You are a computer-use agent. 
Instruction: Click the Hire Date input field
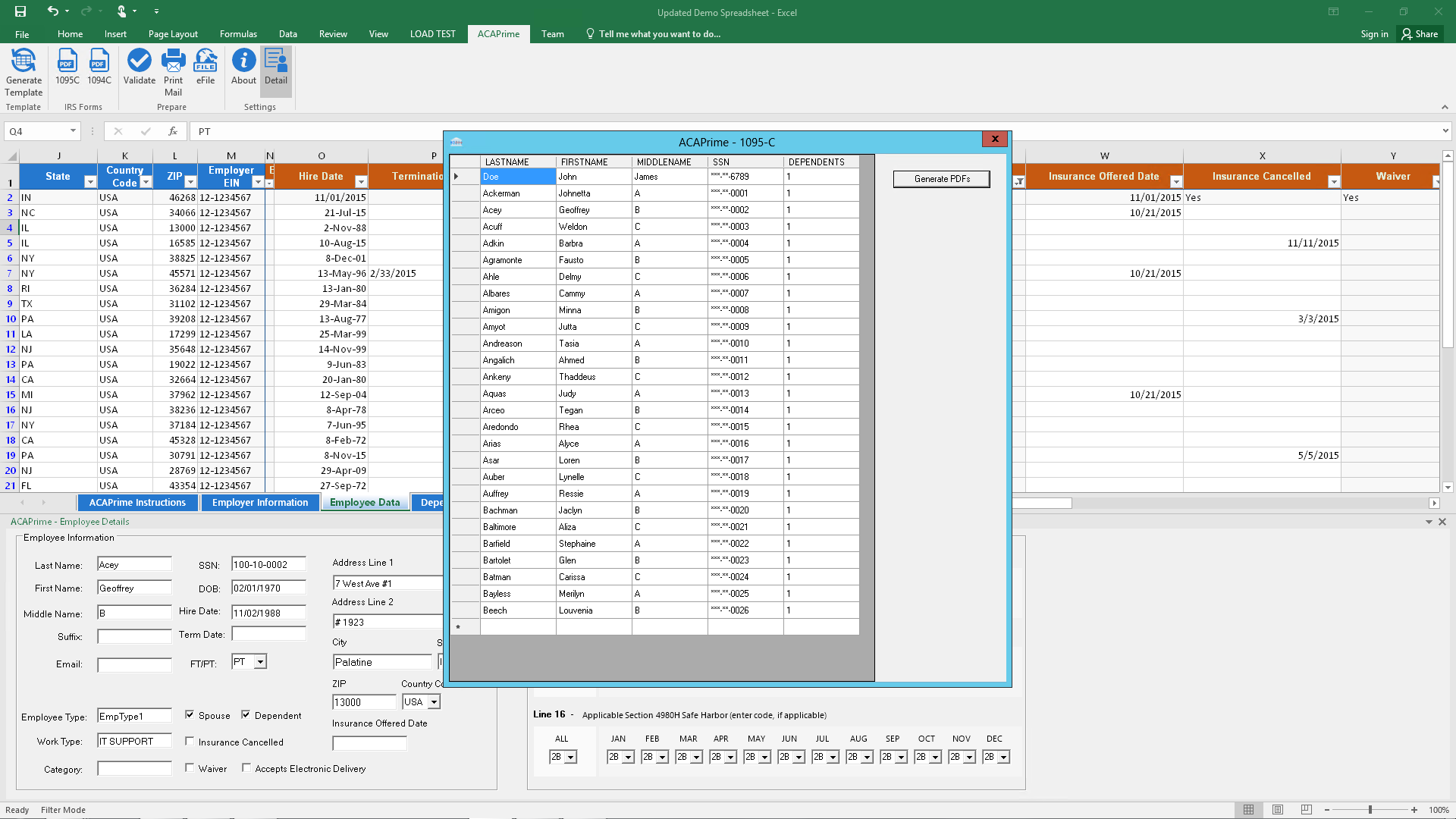[268, 611]
